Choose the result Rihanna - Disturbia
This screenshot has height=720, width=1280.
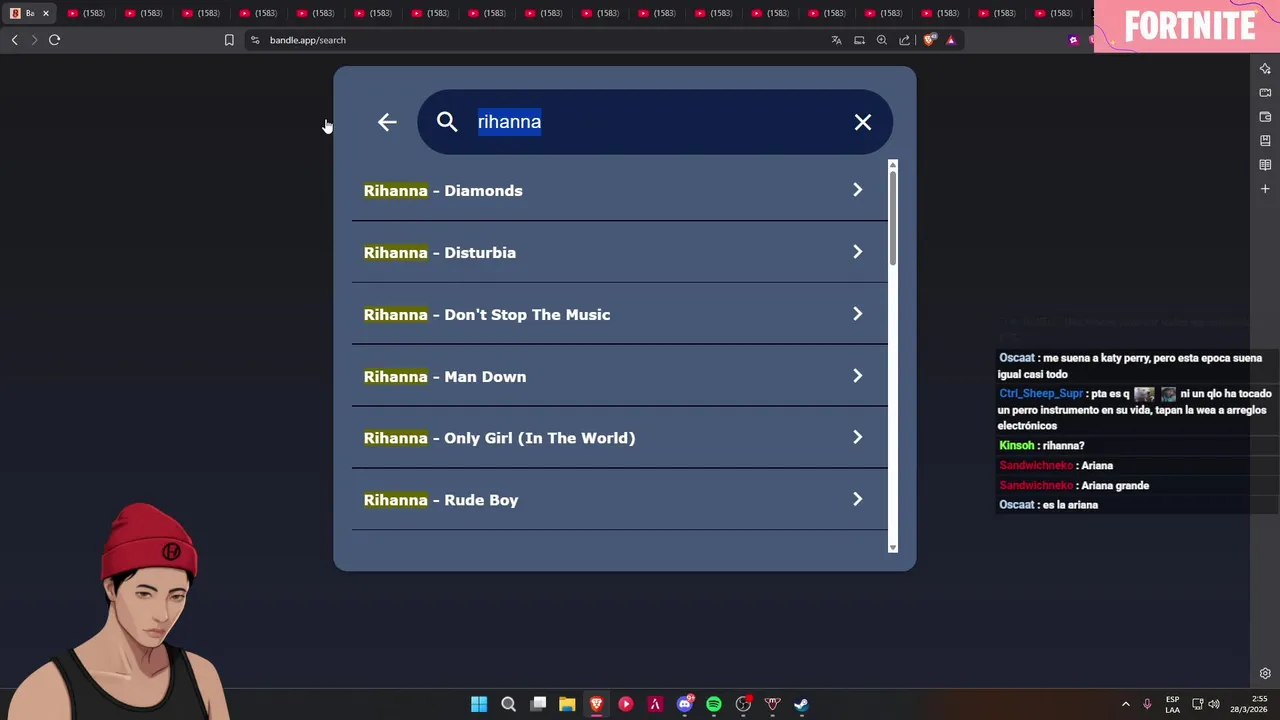click(x=619, y=252)
